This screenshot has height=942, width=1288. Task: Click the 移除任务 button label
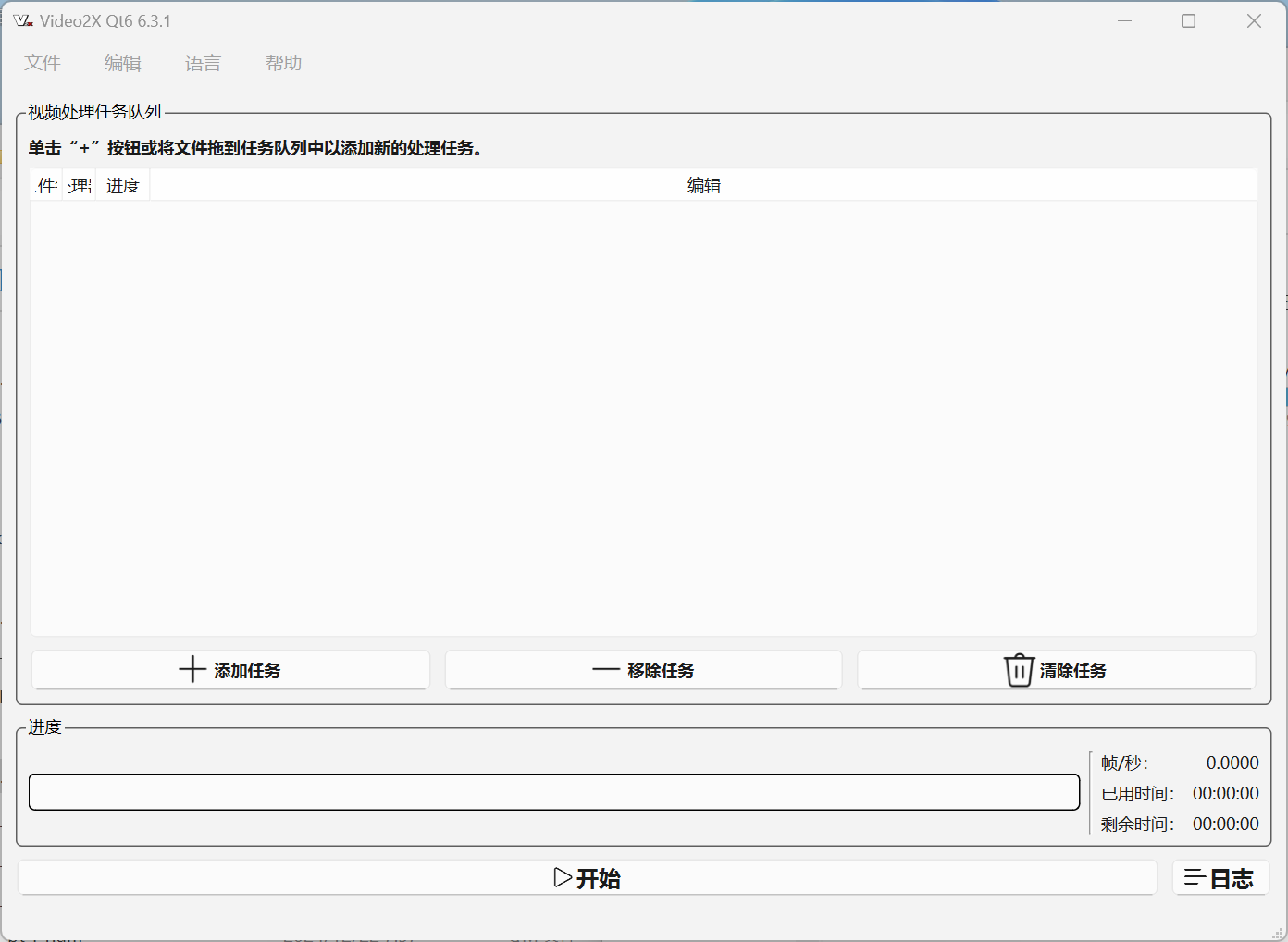point(661,671)
